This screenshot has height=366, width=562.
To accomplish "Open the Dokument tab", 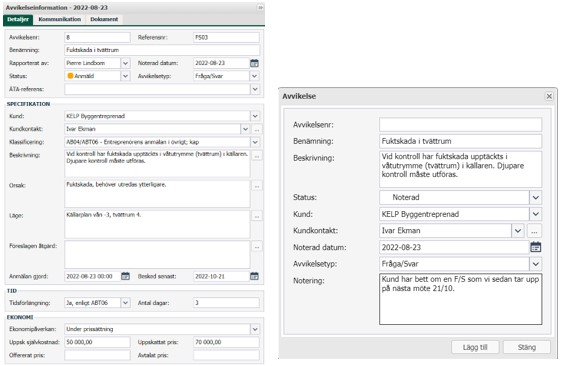I will 104,19.
